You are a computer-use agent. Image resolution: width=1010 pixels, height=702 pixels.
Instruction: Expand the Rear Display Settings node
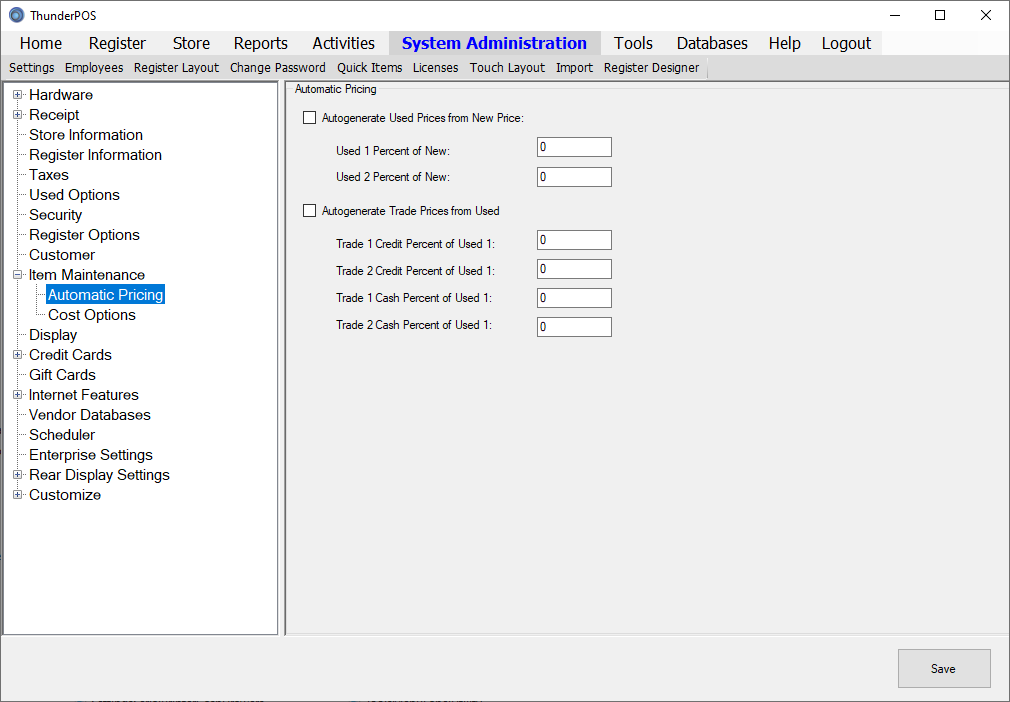(17, 475)
